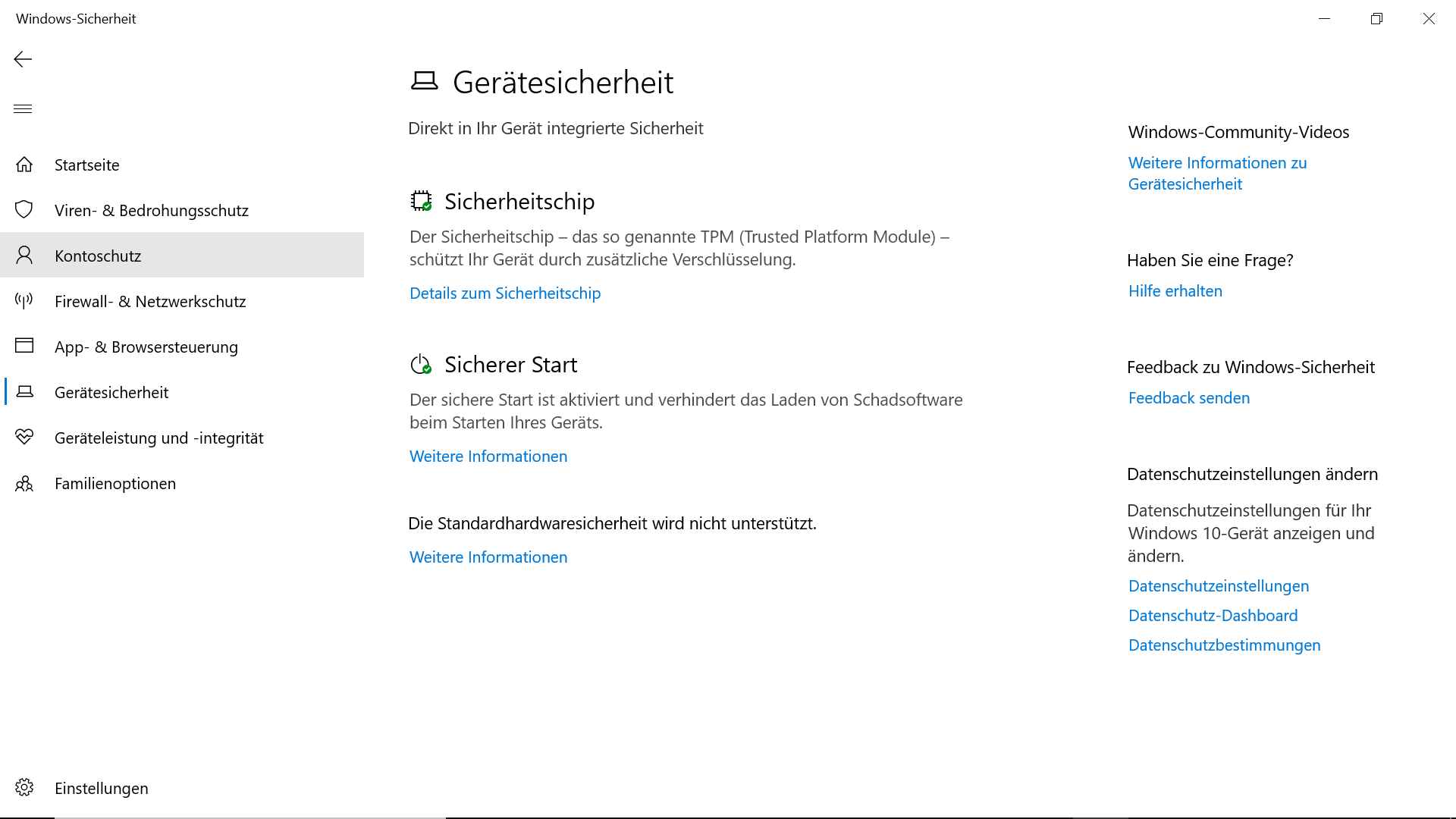Click the Einstellungen gear icon
Screen dimensions: 1456x819
pyautogui.click(x=24, y=788)
